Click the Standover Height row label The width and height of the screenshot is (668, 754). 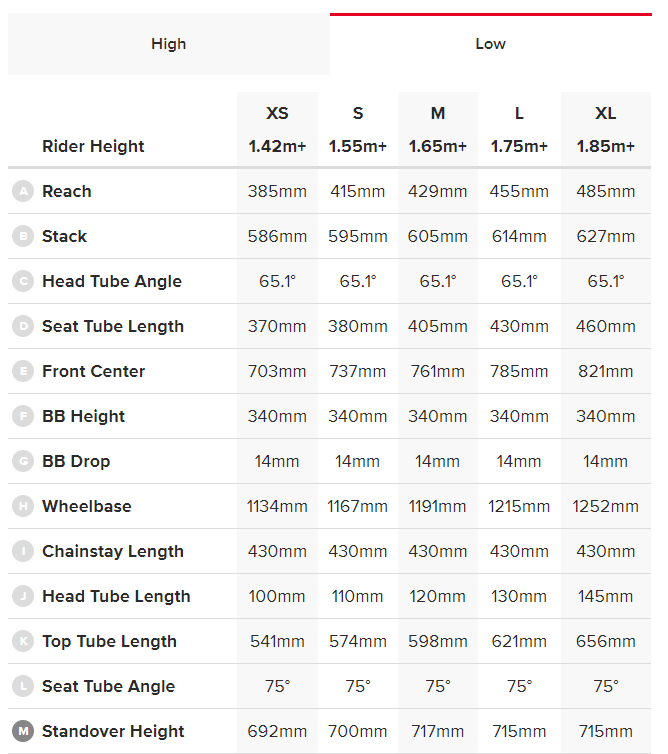[x=113, y=731]
